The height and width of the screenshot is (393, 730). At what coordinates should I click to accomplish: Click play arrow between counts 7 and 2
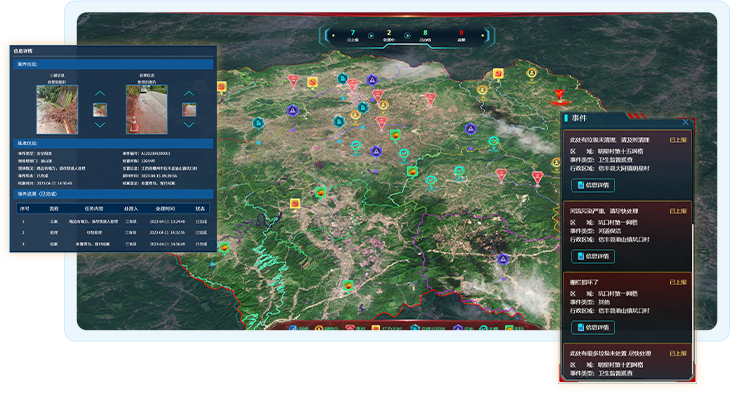pos(371,35)
